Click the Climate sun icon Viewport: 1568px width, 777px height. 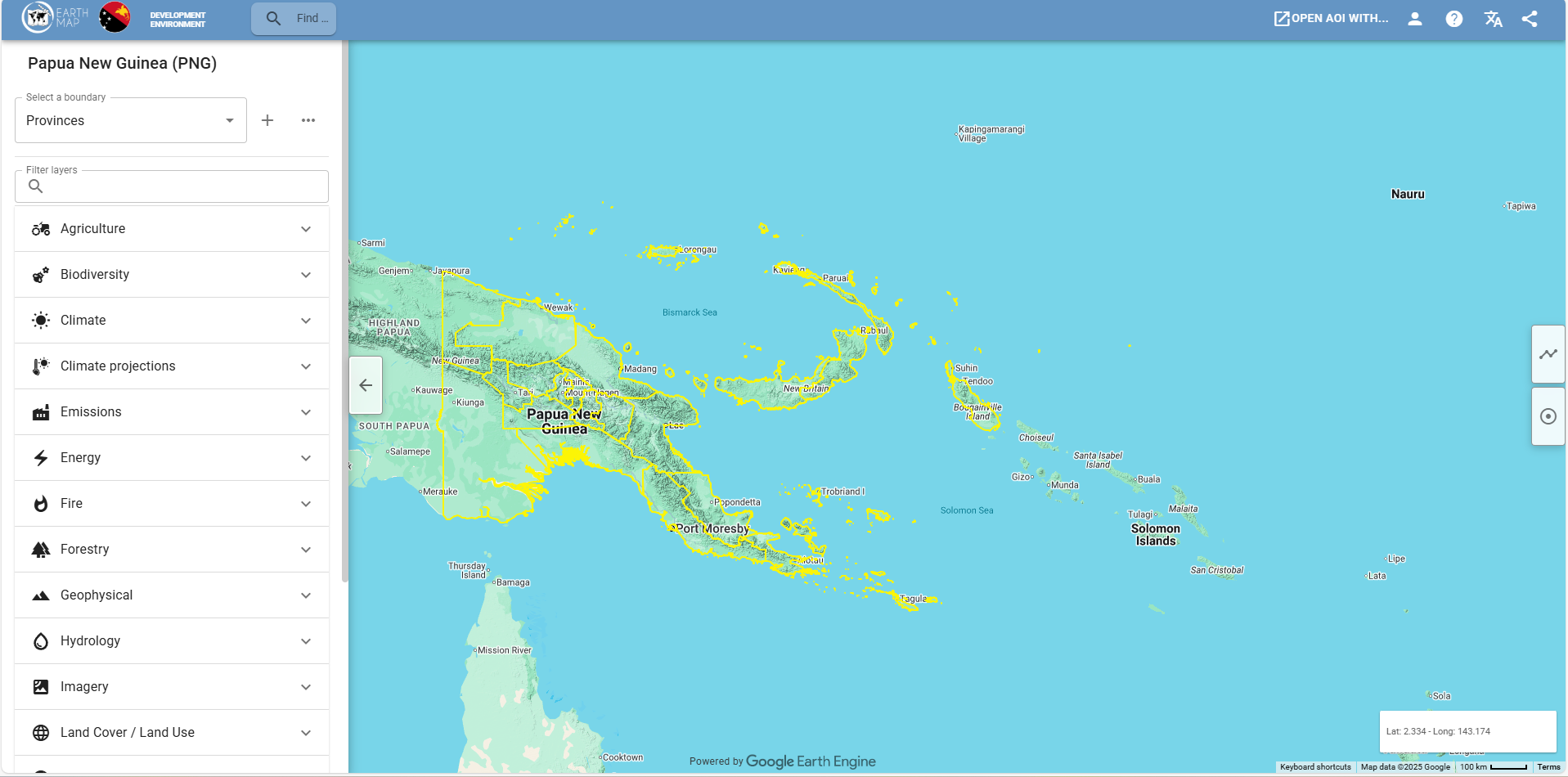[40, 320]
